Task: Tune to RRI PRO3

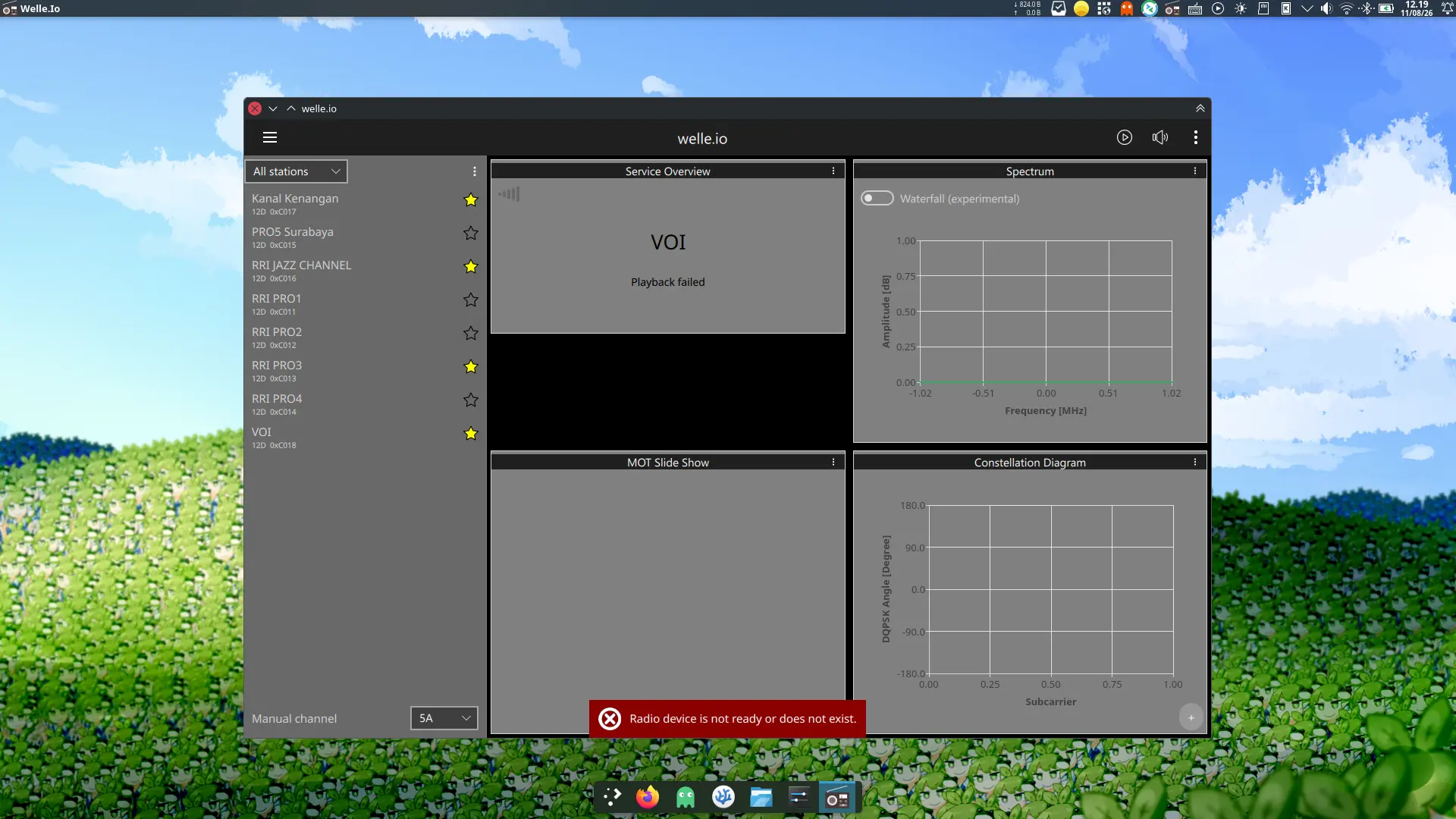Action: pyautogui.click(x=365, y=370)
